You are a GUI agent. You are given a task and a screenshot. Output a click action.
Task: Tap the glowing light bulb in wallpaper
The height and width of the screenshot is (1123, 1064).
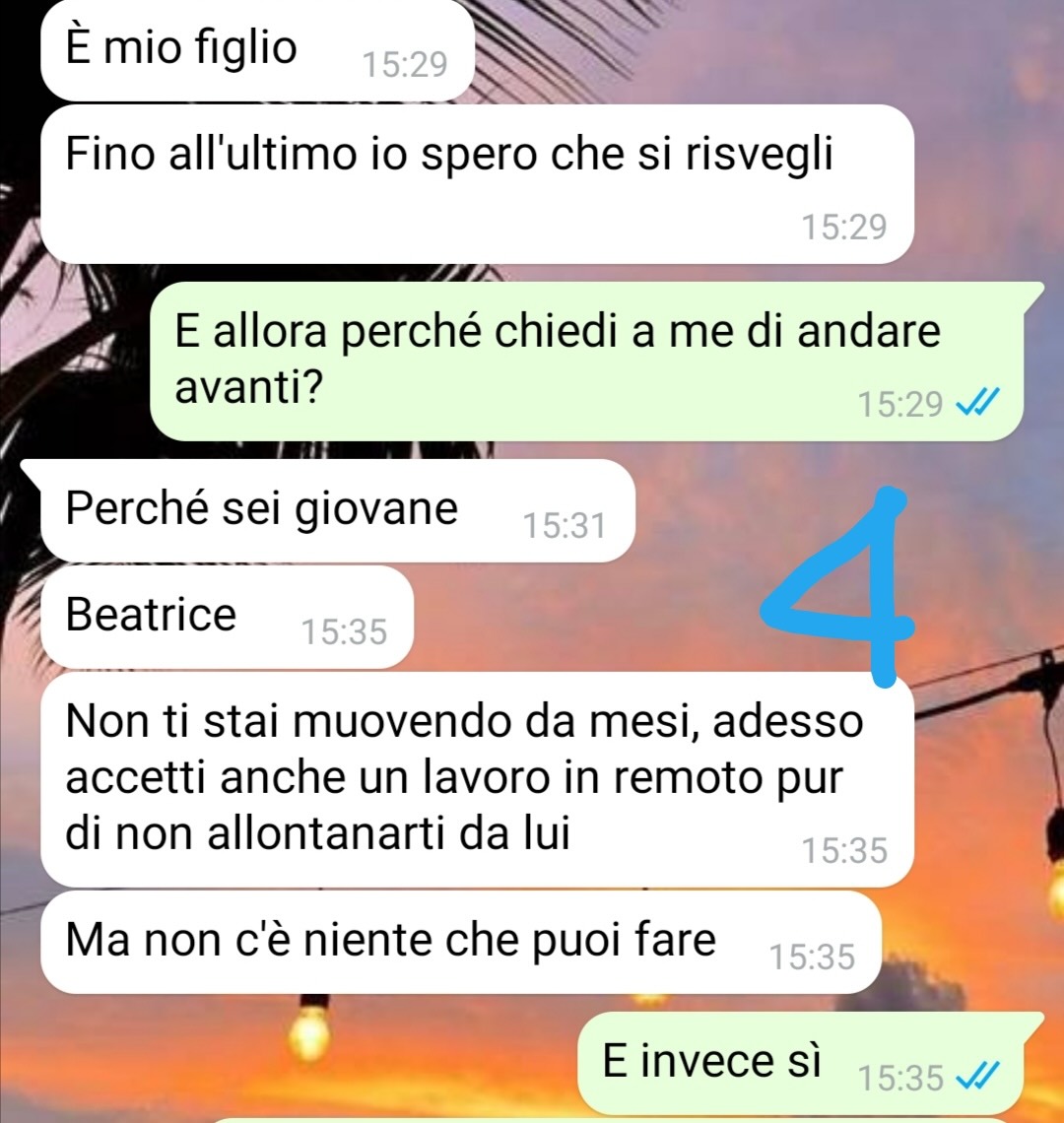[310, 1029]
